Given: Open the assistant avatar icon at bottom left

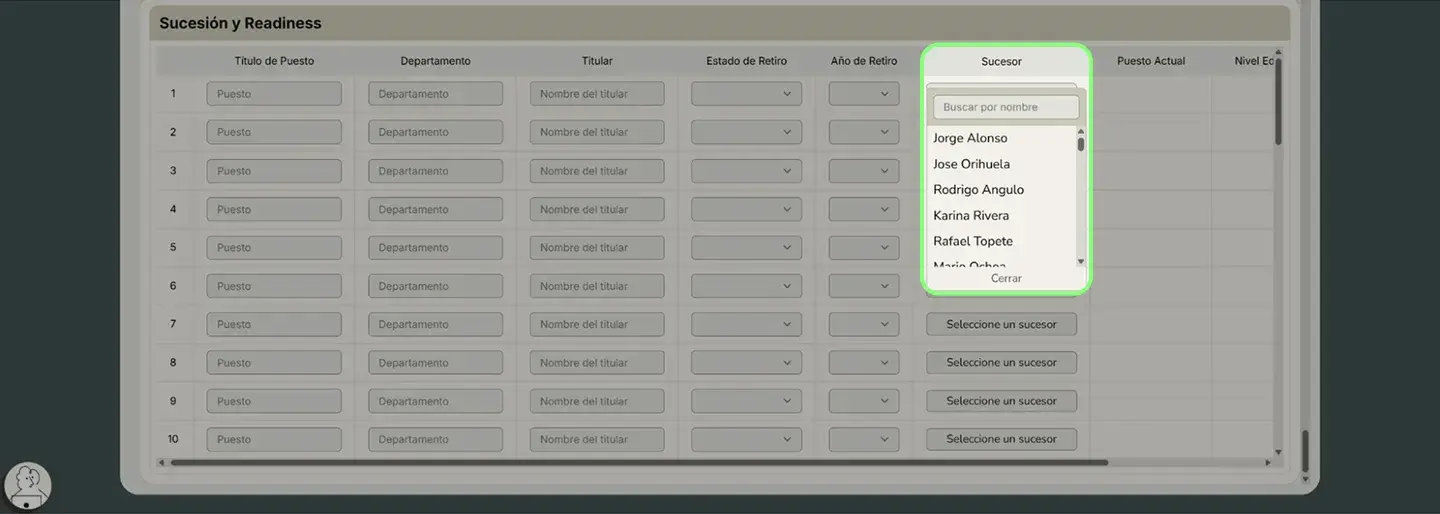Looking at the screenshot, I should (x=28, y=487).
